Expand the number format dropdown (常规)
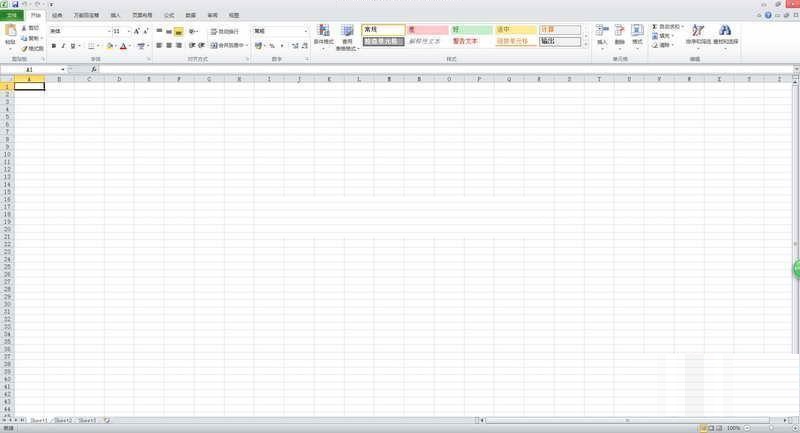Image resolution: width=800 pixels, height=433 pixels. 306,32
